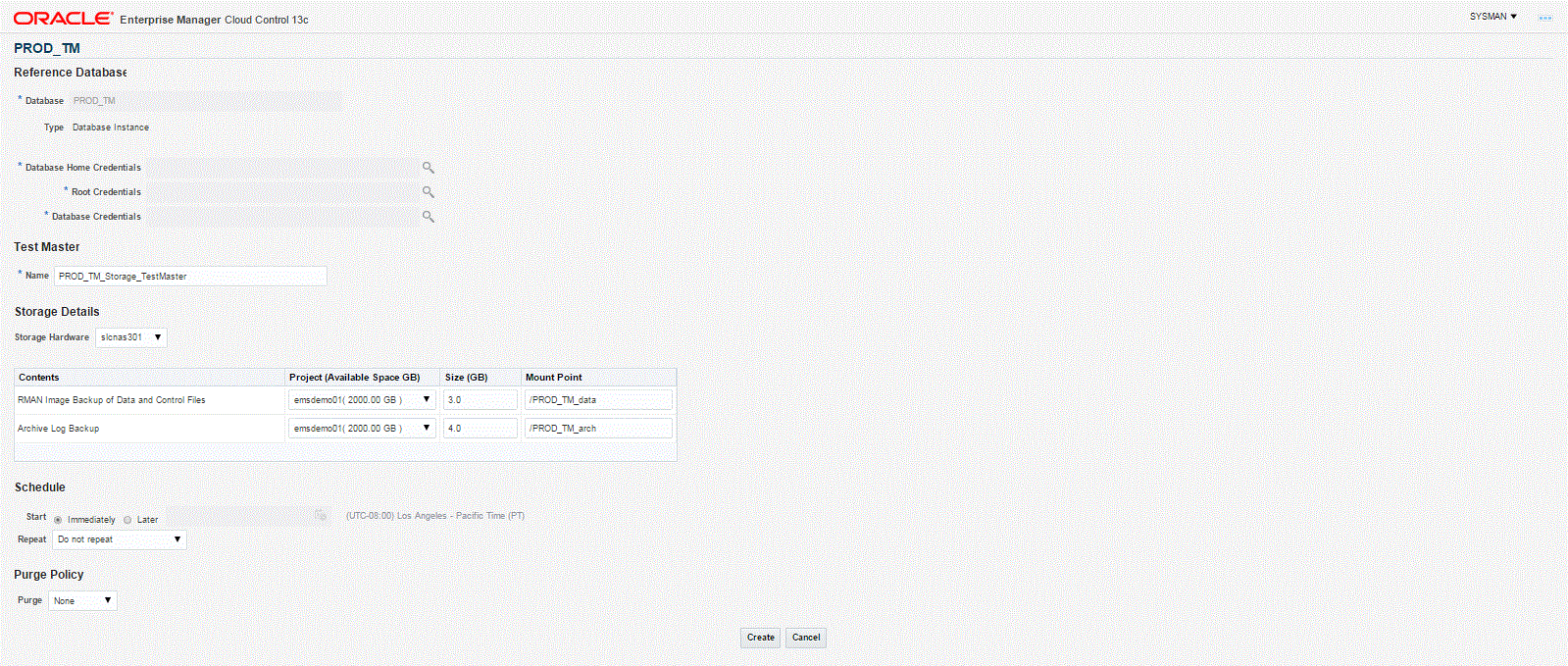Open Storage Hardware slcnas301 dropdown
The image size is (1568, 666).
tap(131, 337)
